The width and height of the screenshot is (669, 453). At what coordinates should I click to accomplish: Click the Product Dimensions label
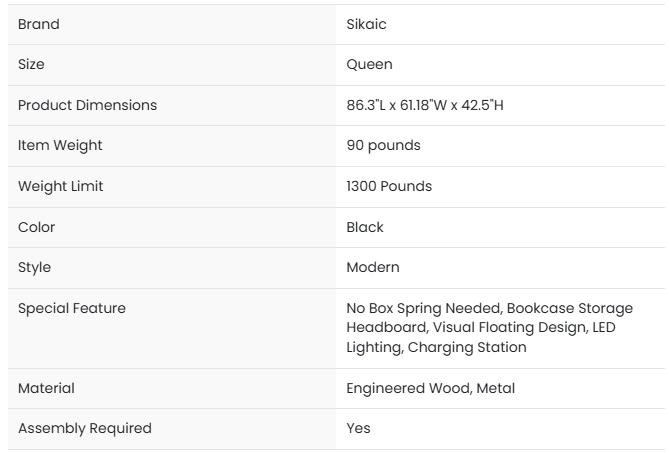coord(87,105)
